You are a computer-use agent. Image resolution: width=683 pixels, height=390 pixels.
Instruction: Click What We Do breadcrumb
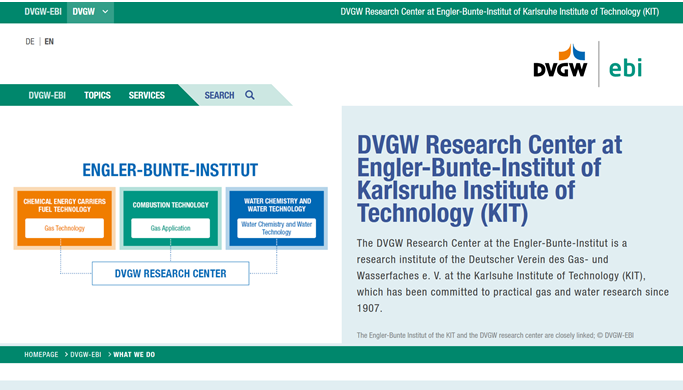click(x=134, y=355)
